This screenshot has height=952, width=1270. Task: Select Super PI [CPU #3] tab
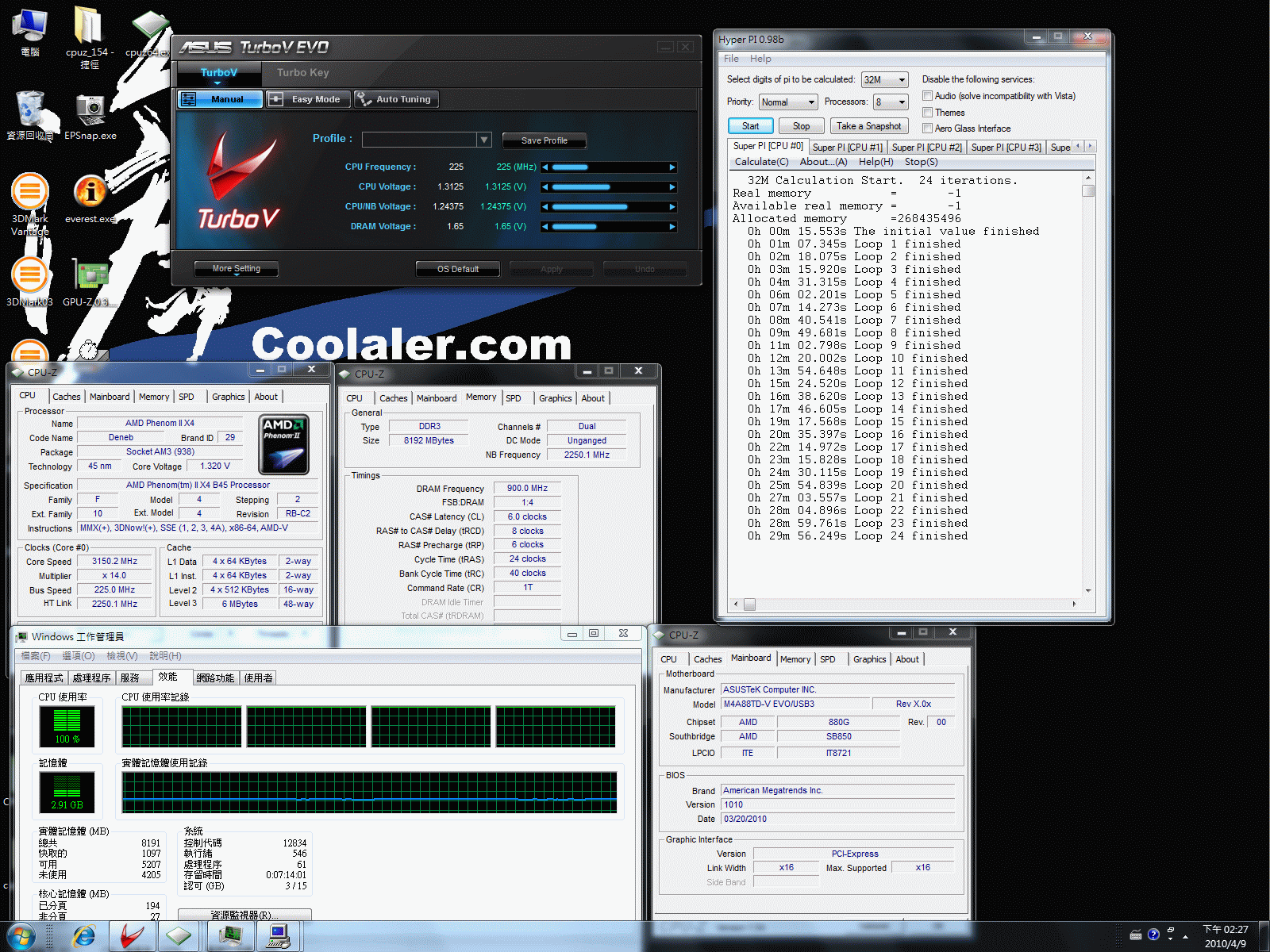(1006, 148)
